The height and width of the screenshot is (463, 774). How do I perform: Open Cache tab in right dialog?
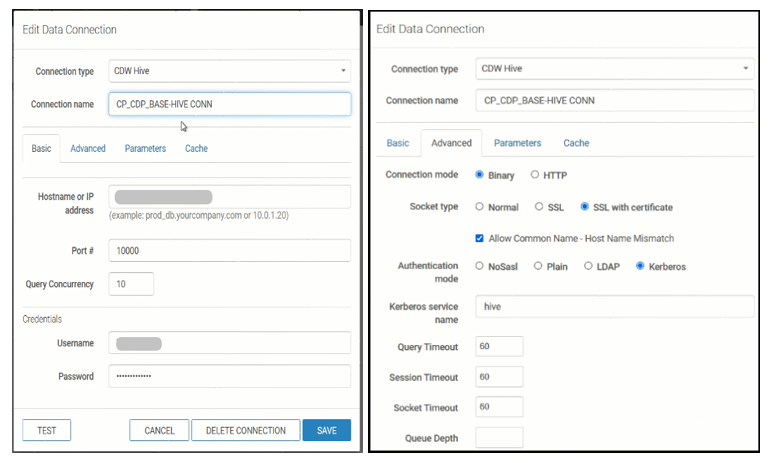click(x=577, y=143)
